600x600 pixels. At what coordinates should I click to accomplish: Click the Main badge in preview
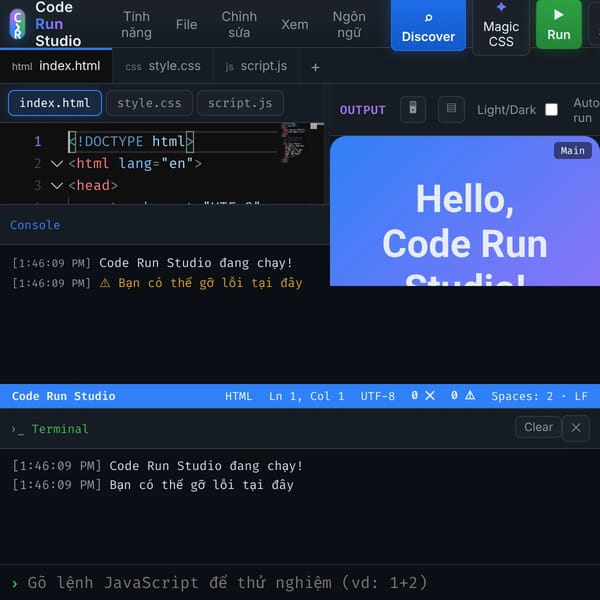pos(572,151)
